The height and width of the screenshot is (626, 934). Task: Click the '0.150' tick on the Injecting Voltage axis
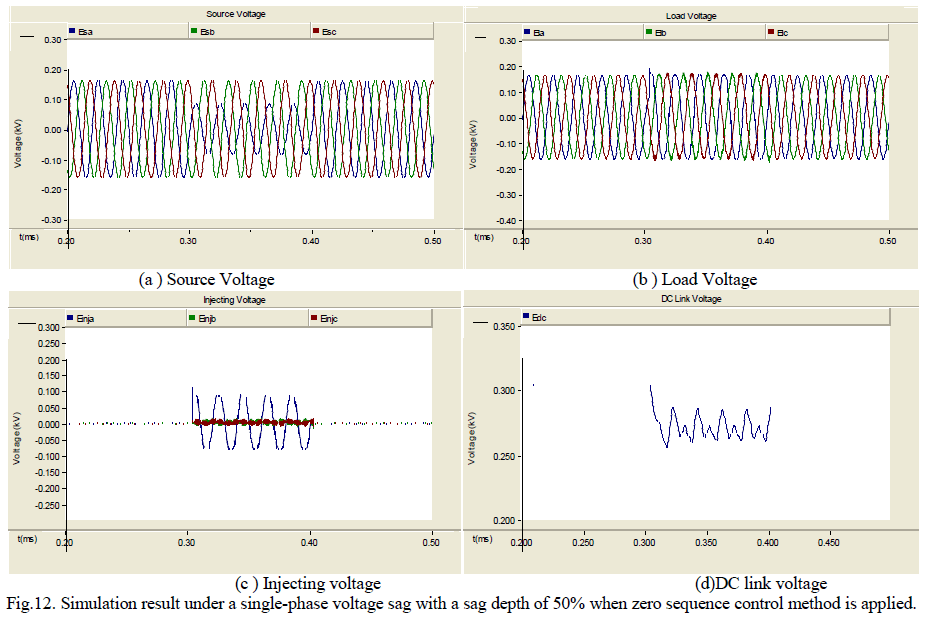[49, 376]
